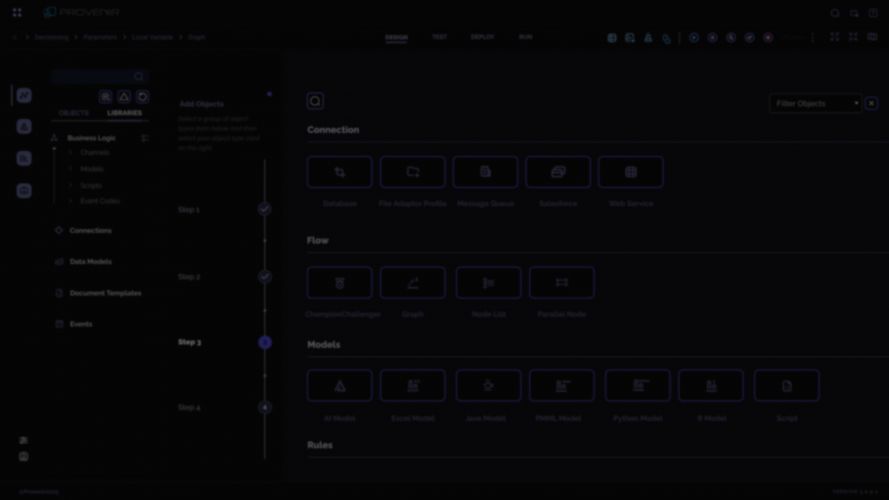Expand the Channels tree item
This screenshot has height=500, width=889.
pos(70,153)
